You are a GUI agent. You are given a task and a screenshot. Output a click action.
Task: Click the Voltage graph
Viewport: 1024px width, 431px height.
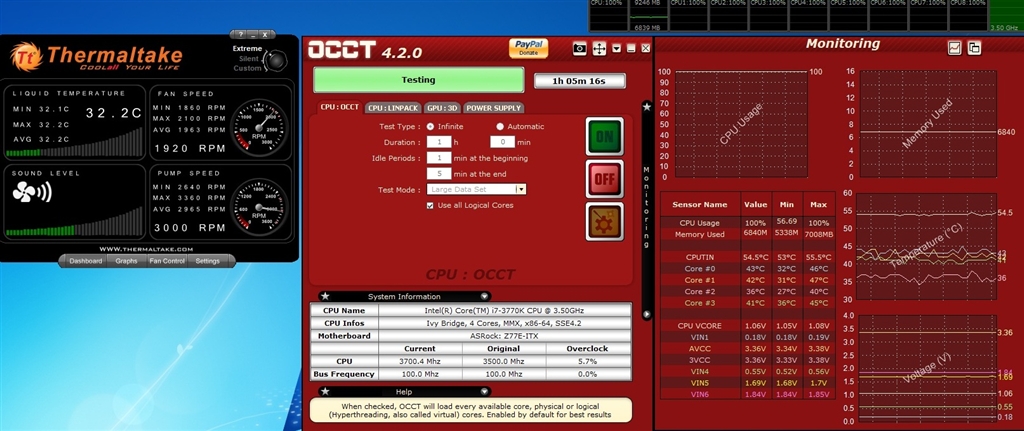pos(928,368)
